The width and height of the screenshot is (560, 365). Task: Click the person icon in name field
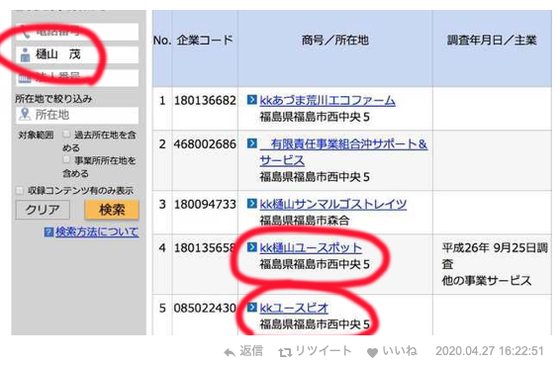25,55
